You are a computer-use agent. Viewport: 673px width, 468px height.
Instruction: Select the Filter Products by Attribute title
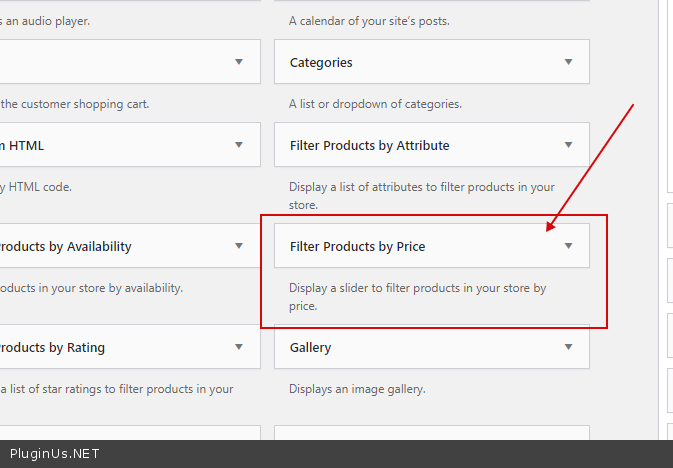coord(369,145)
